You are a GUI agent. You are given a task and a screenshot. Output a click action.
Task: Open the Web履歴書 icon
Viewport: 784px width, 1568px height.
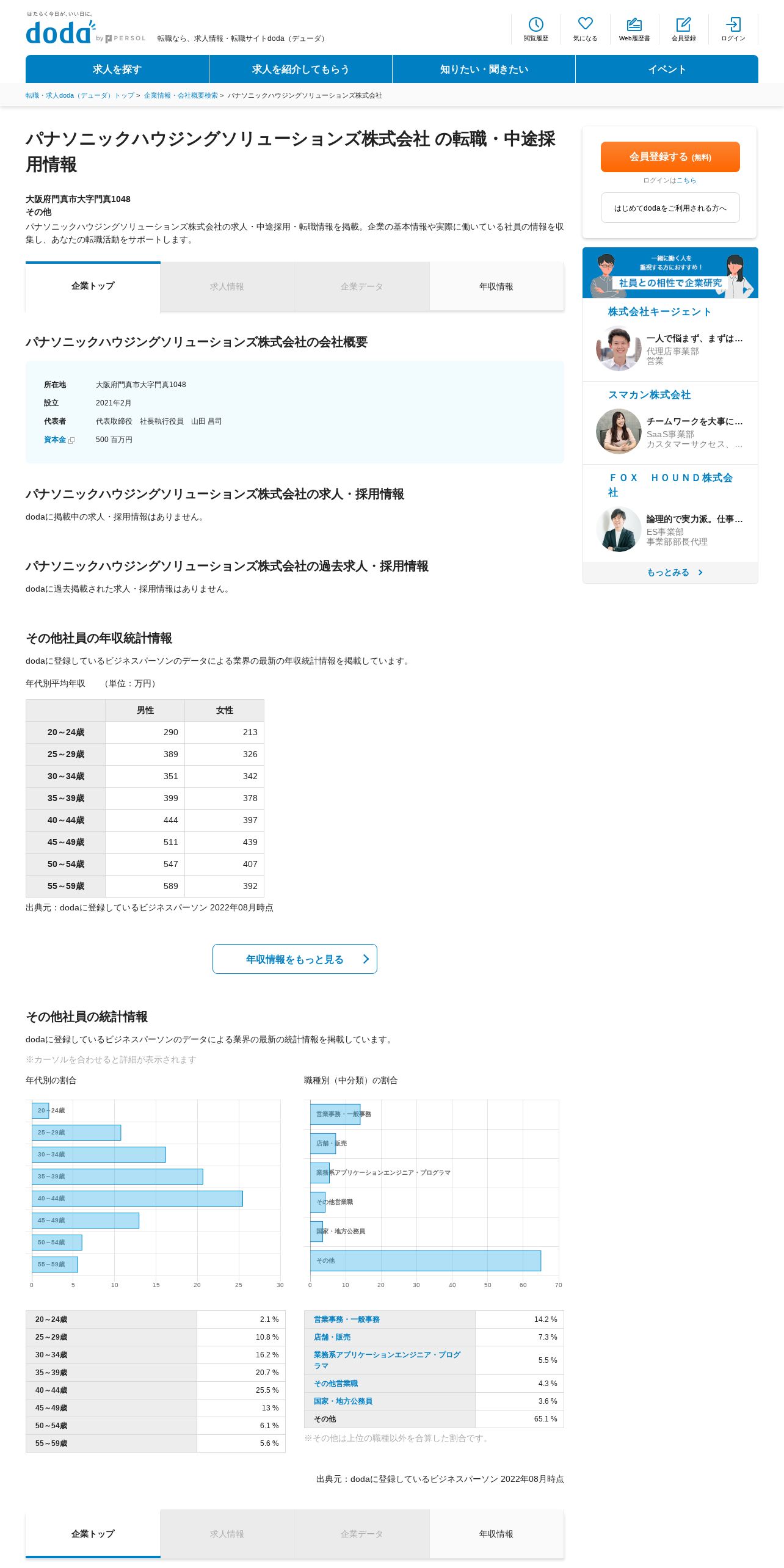click(634, 24)
